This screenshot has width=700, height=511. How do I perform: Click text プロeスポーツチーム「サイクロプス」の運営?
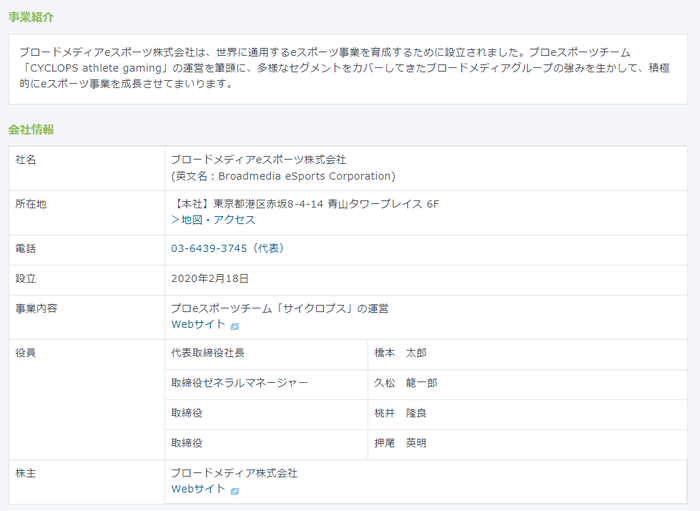coord(280,308)
